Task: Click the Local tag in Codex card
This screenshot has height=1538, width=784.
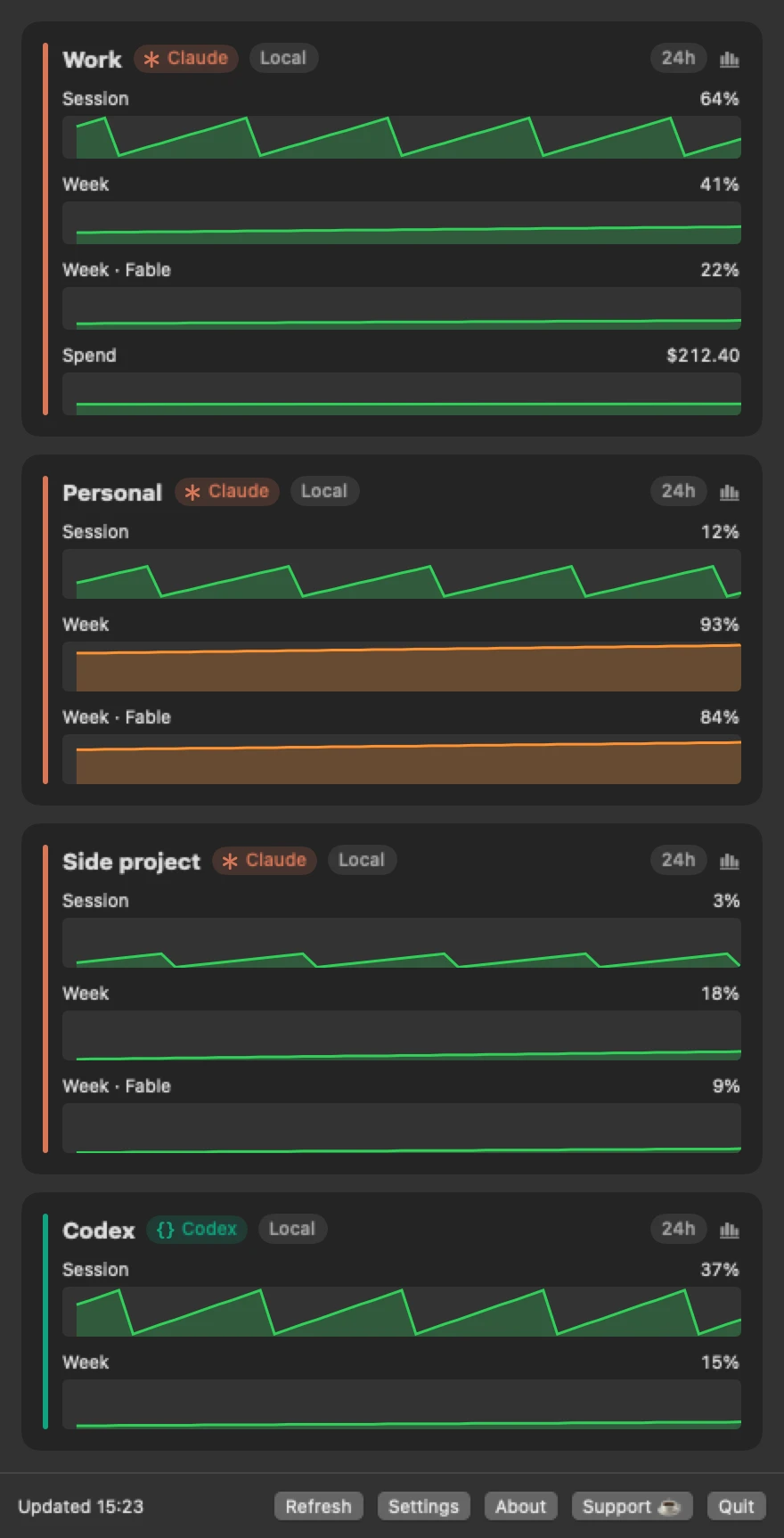Action: [292, 1229]
